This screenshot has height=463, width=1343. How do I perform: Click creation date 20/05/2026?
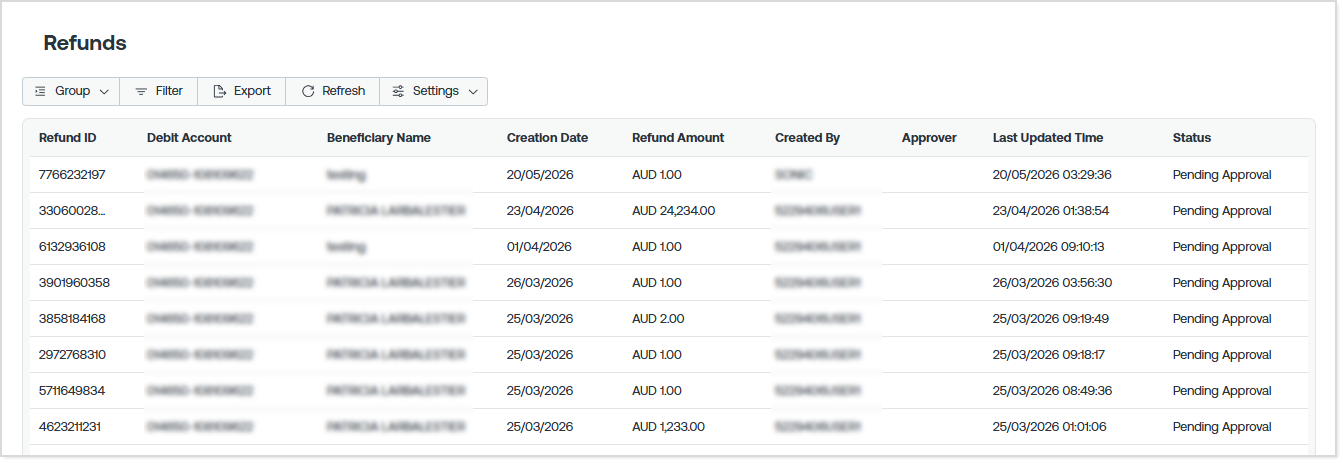(x=540, y=175)
